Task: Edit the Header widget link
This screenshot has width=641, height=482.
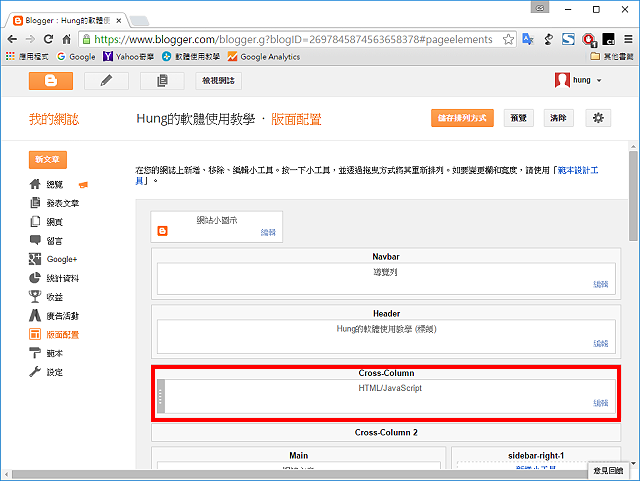Action: (601, 343)
